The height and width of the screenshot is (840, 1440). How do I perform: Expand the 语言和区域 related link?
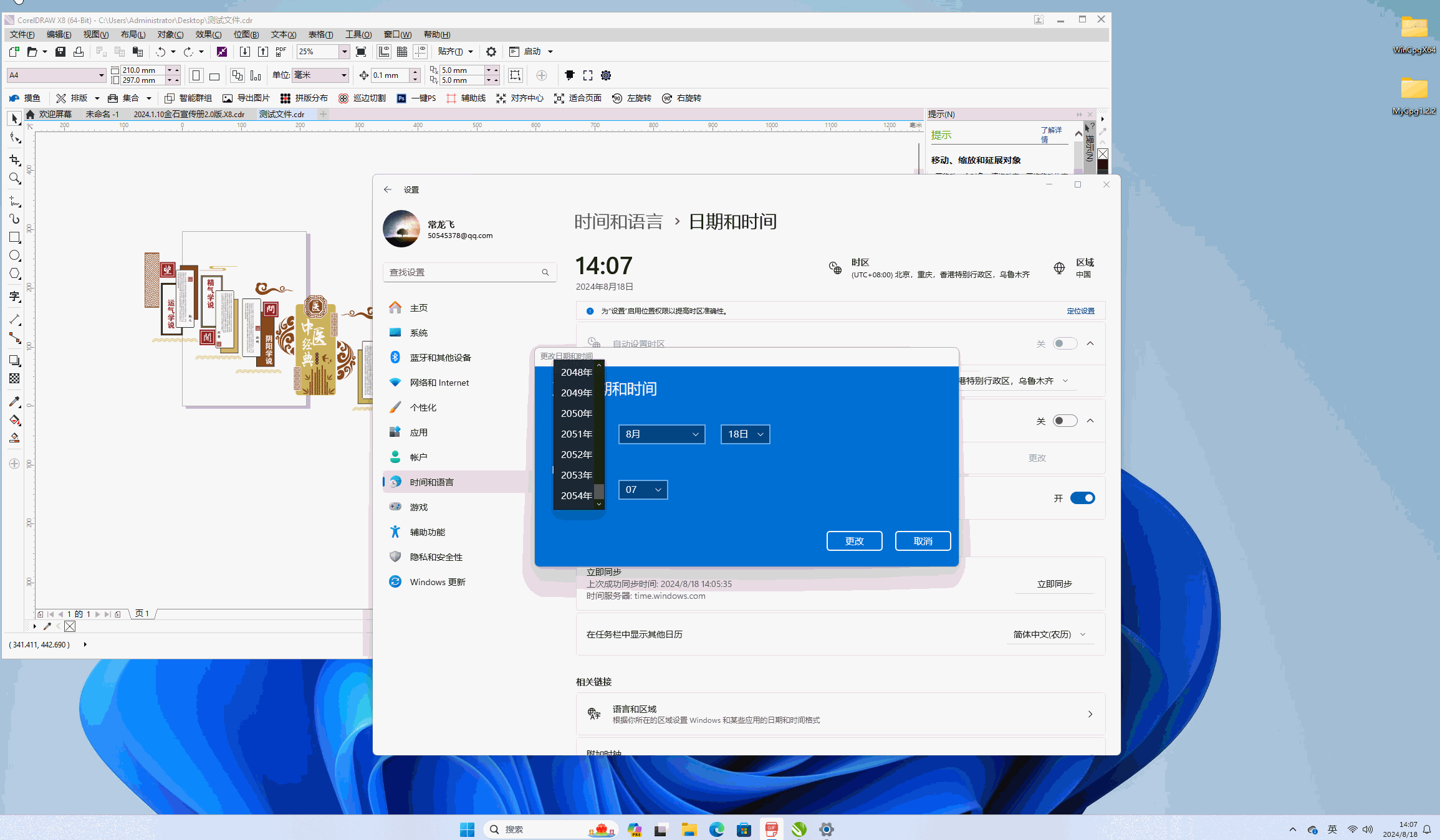(840, 714)
